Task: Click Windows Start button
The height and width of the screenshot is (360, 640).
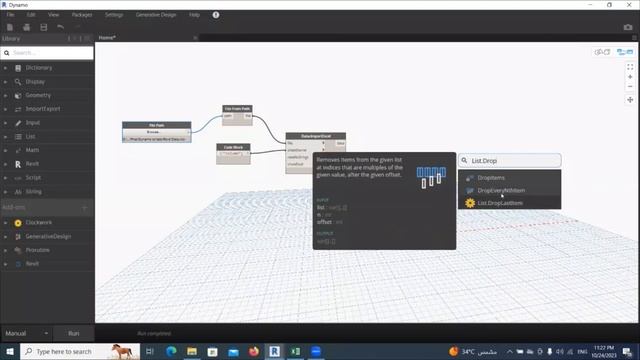Action: pos(10,351)
